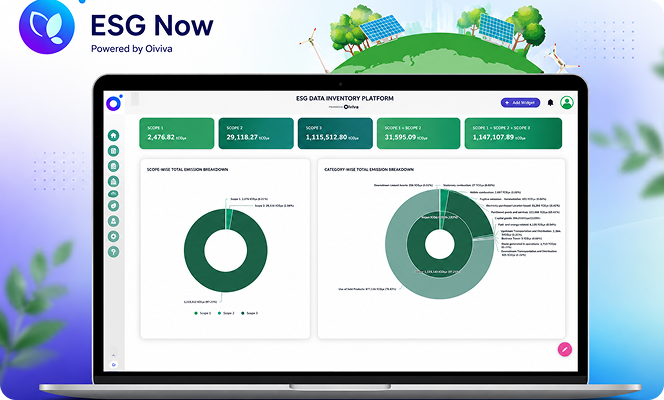Open the user profile icon in the sidebar
Image resolution: width=664 pixels, height=400 pixels.
click(x=113, y=221)
